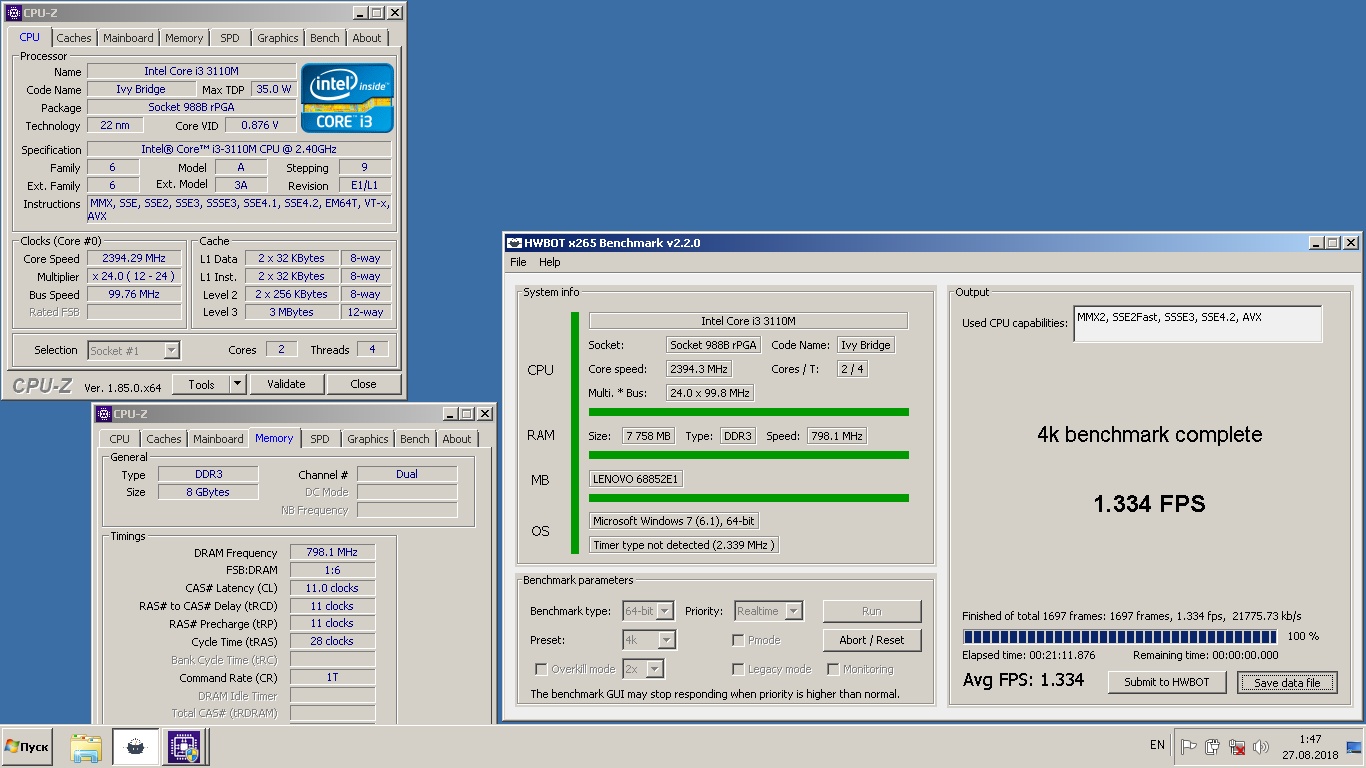Click the 1.334 FPS result text
Image resolution: width=1366 pixels, height=768 pixels.
(1149, 504)
